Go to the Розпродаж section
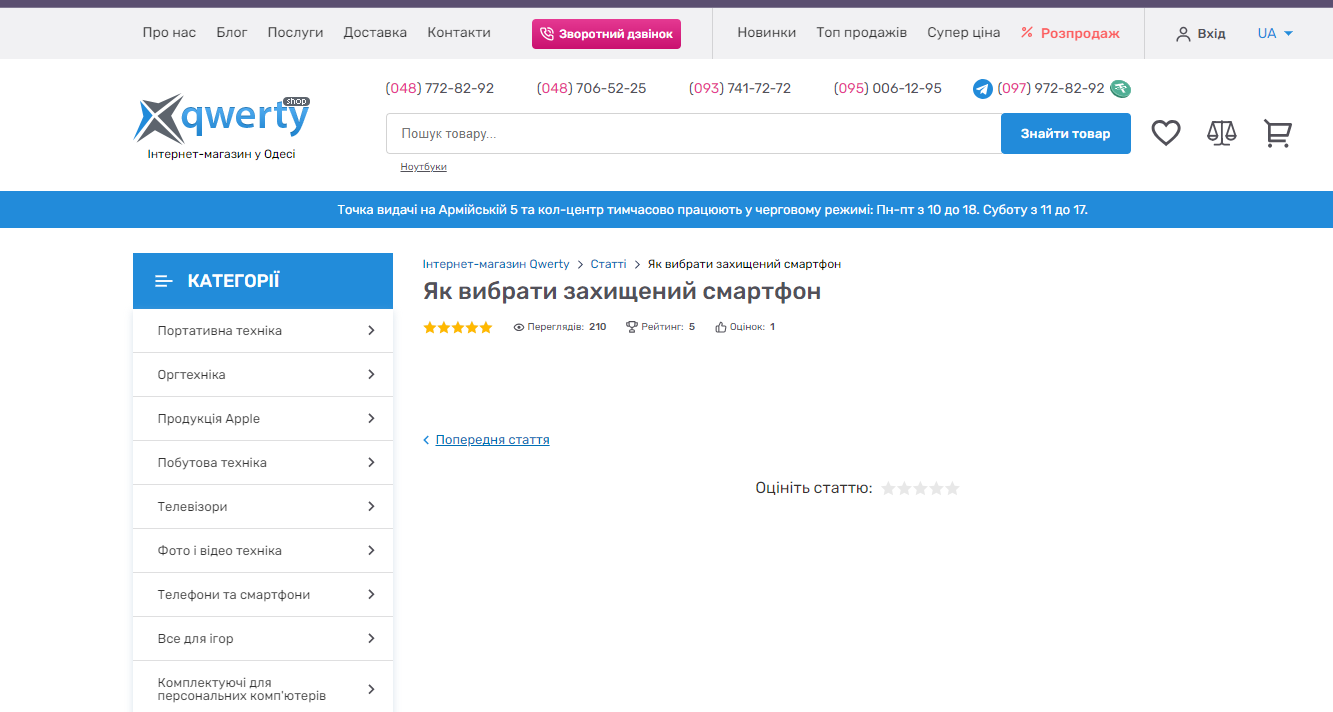 [x=1079, y=33]
